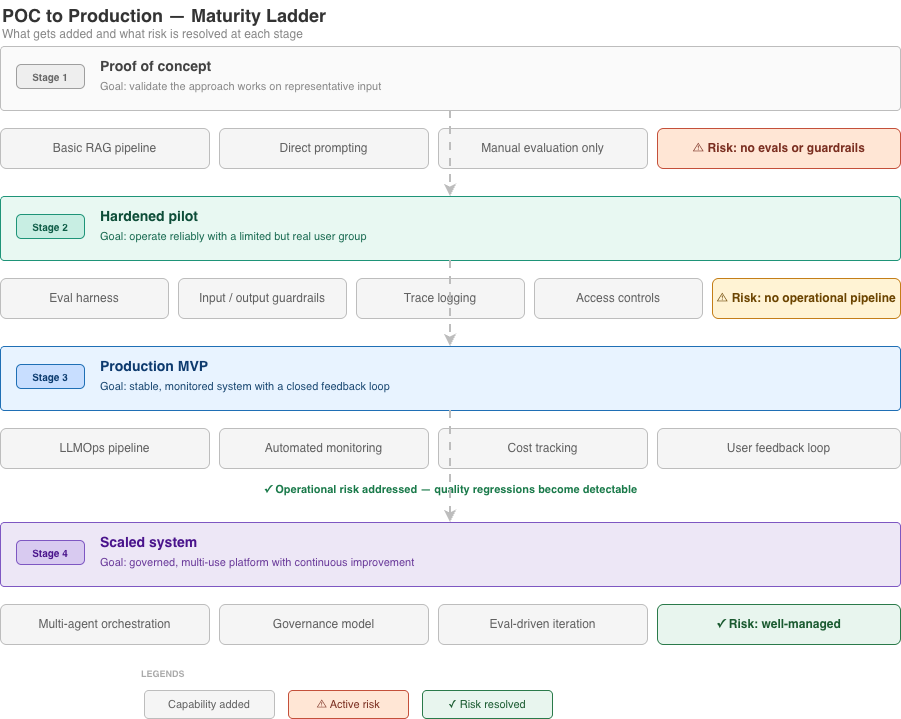Select the 'User feedback loop' card
901x719 pixels.
pos(778,448)
